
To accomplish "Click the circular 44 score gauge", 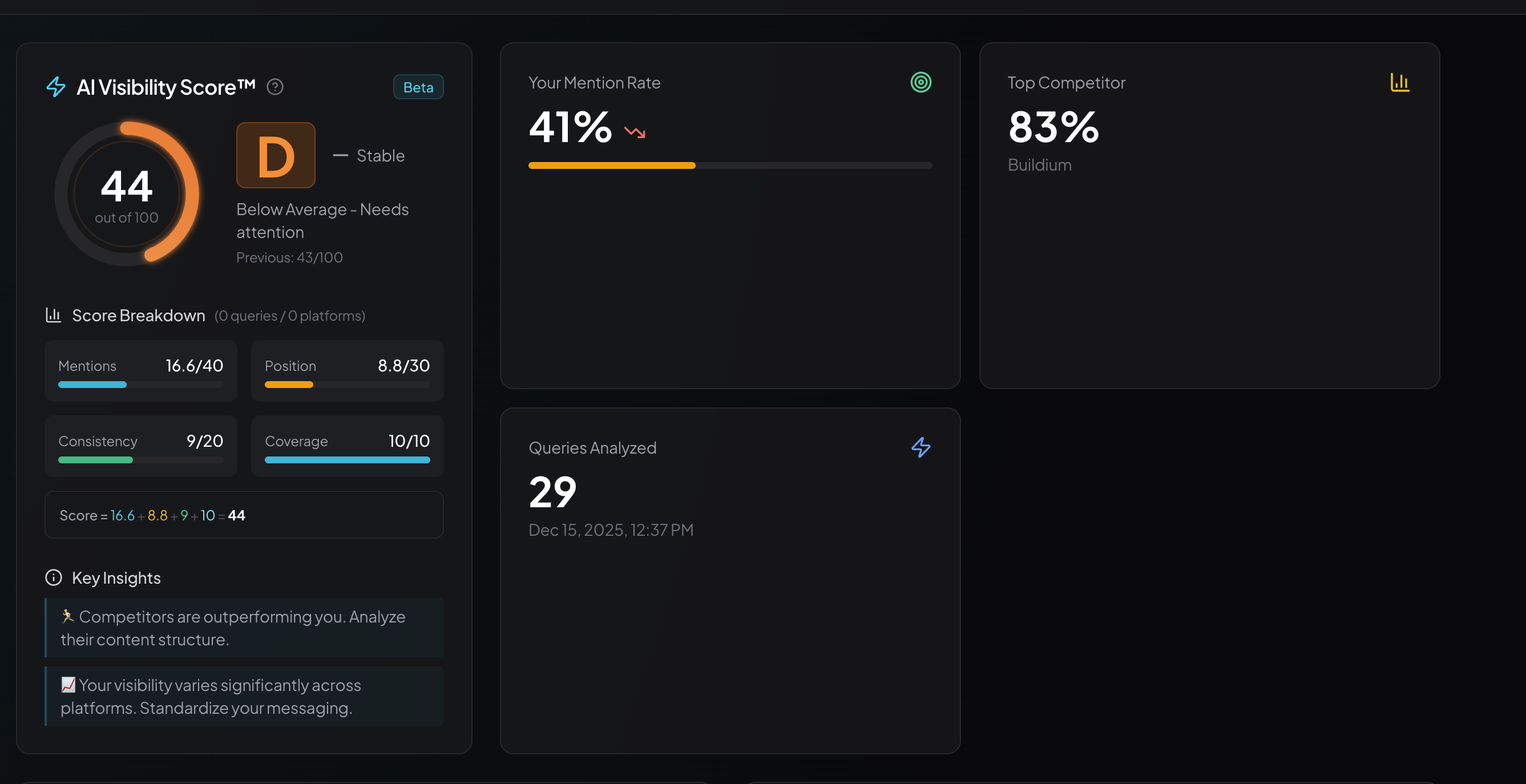I will pyautogui.click(x=127, y=193).
